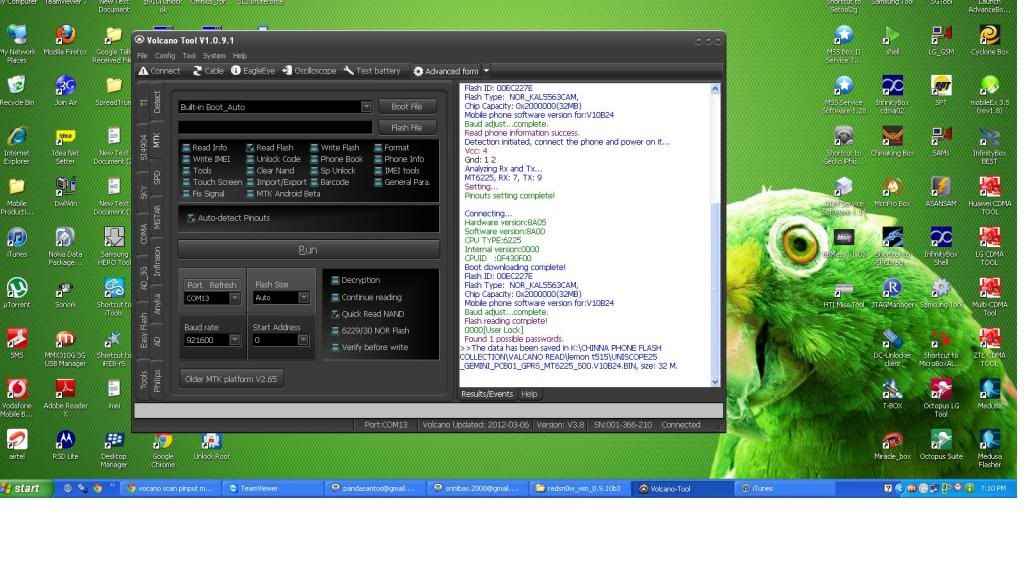Enable the Decryption checkbox
Screen dimensions: 1024x576
pos(335,280)
